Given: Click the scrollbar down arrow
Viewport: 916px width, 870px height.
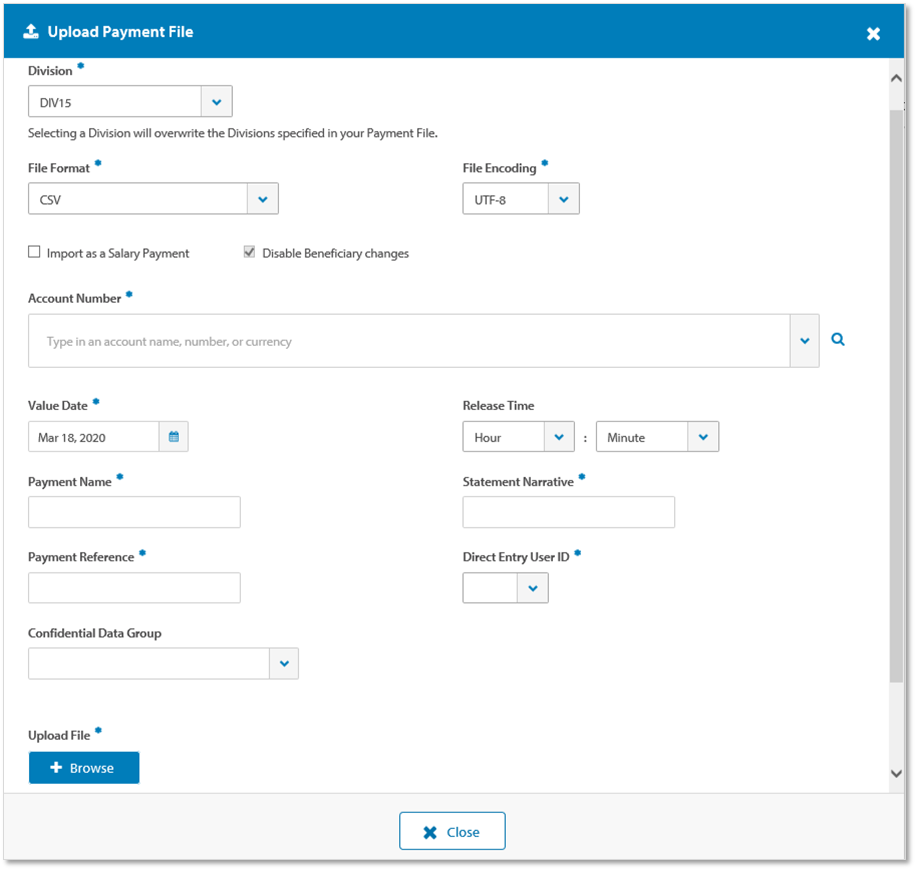Looking at the screenshot, I should (896, 773).
